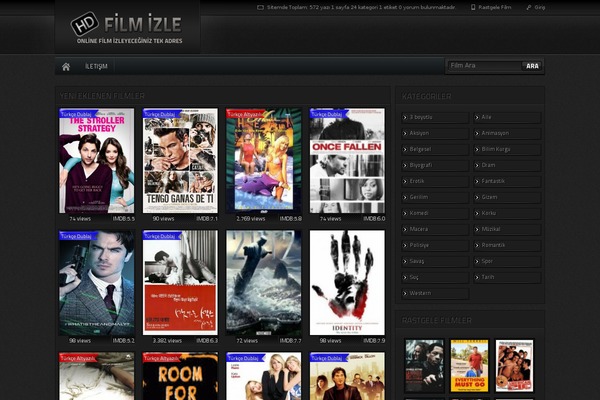Select the Aile category
600x400 pixels.
(x=507, y=118)
